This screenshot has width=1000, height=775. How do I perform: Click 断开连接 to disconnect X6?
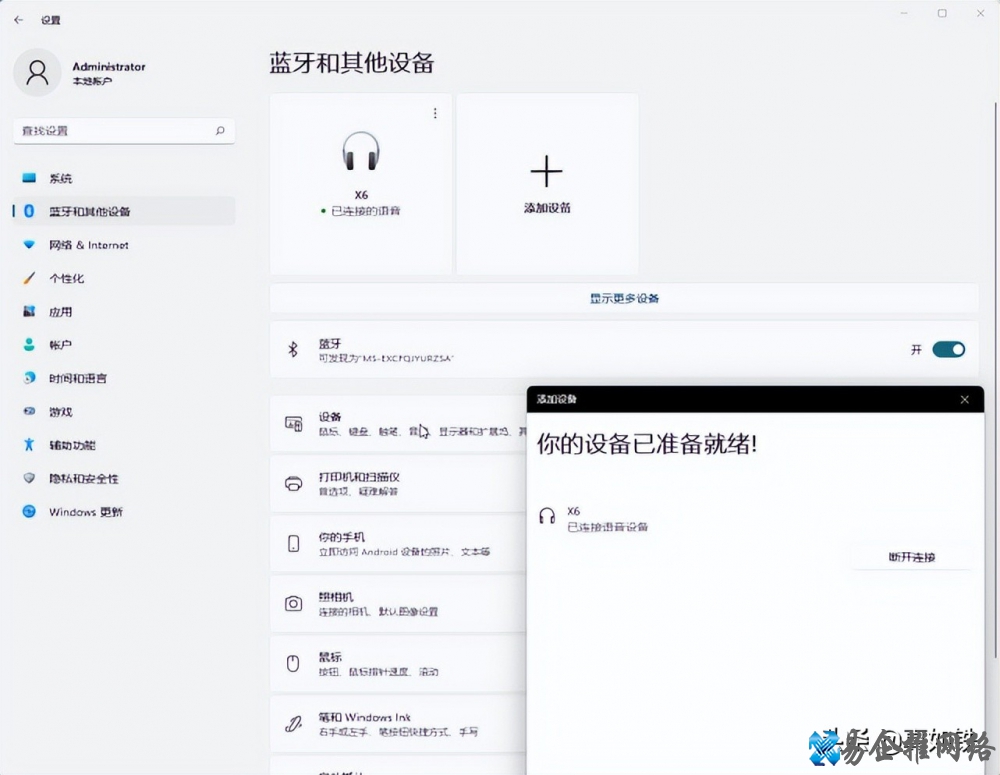pos(911,557)
